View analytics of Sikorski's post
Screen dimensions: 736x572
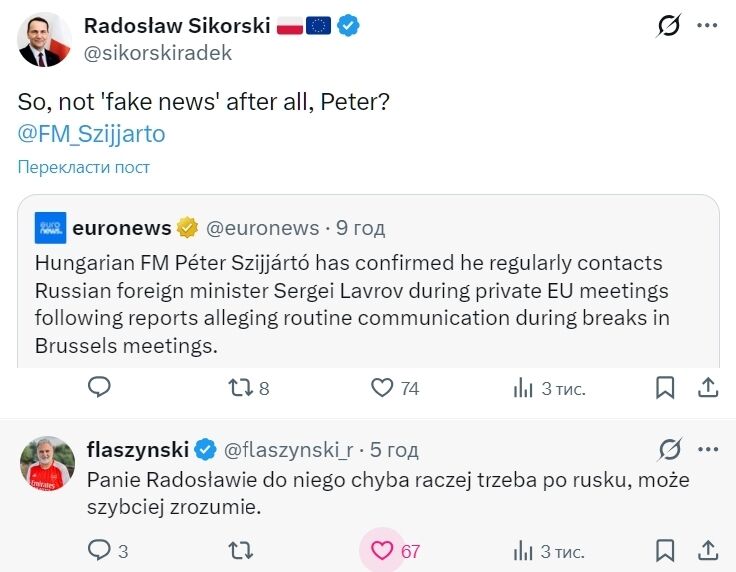pyautogui.click(x=523, y=387)
